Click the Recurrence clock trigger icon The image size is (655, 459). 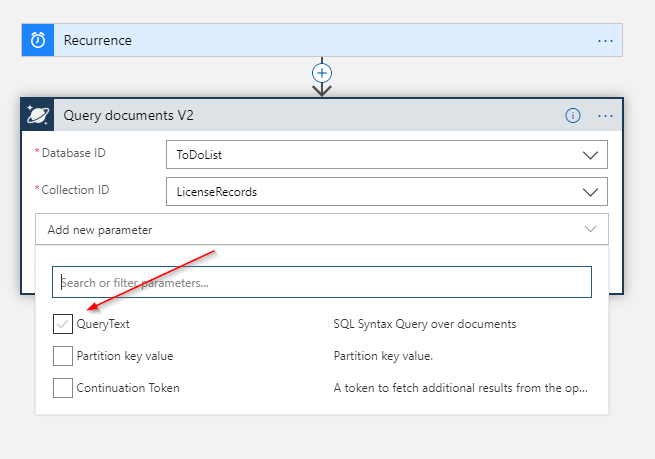coord(38,41)
